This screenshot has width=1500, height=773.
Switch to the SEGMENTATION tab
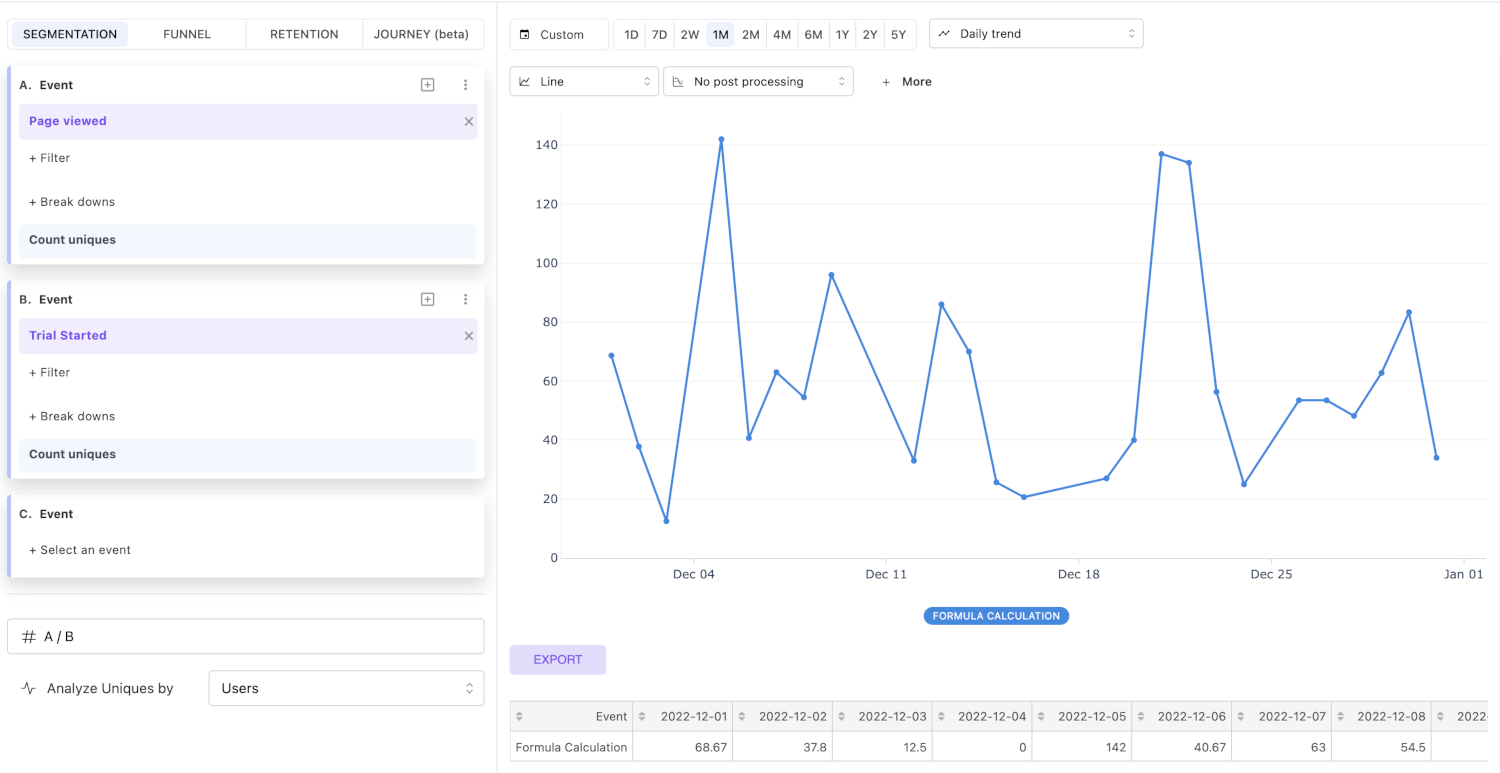70,34
